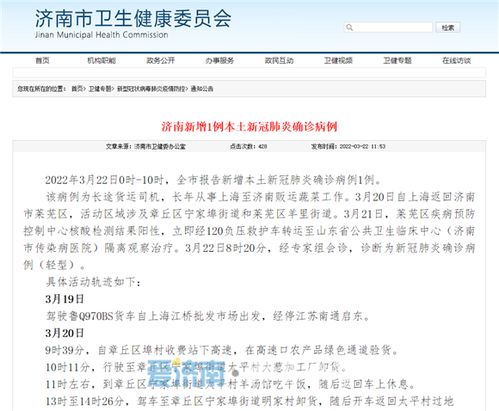
Task: Open the 办事服务 navigation item
Action: [220, 60]
